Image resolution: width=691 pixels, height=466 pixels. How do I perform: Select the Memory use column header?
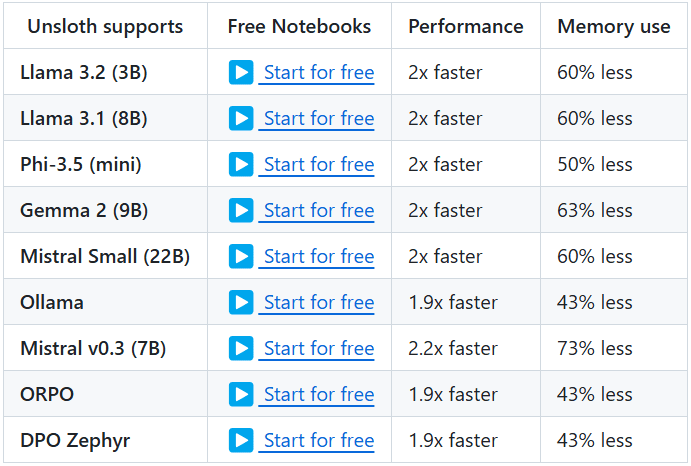pos(614,26)
